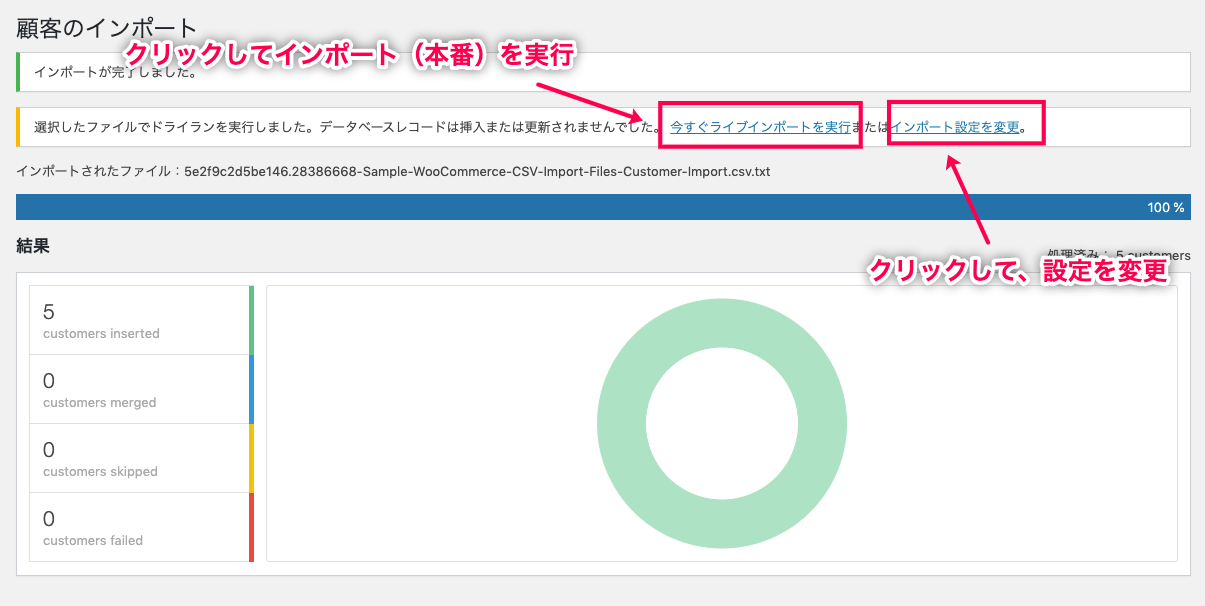
Task: Select the customers inserted result tile
Action: coord(141,320)
